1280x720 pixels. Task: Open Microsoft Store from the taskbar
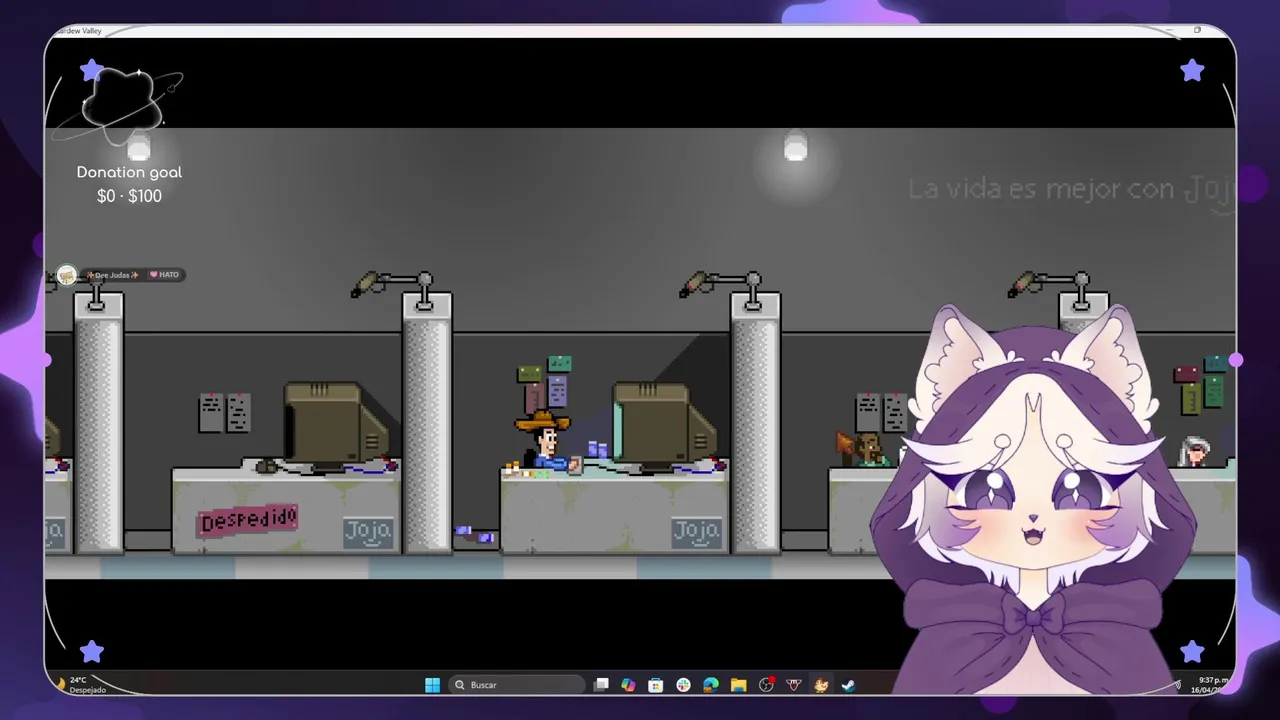tap(656, 685)
